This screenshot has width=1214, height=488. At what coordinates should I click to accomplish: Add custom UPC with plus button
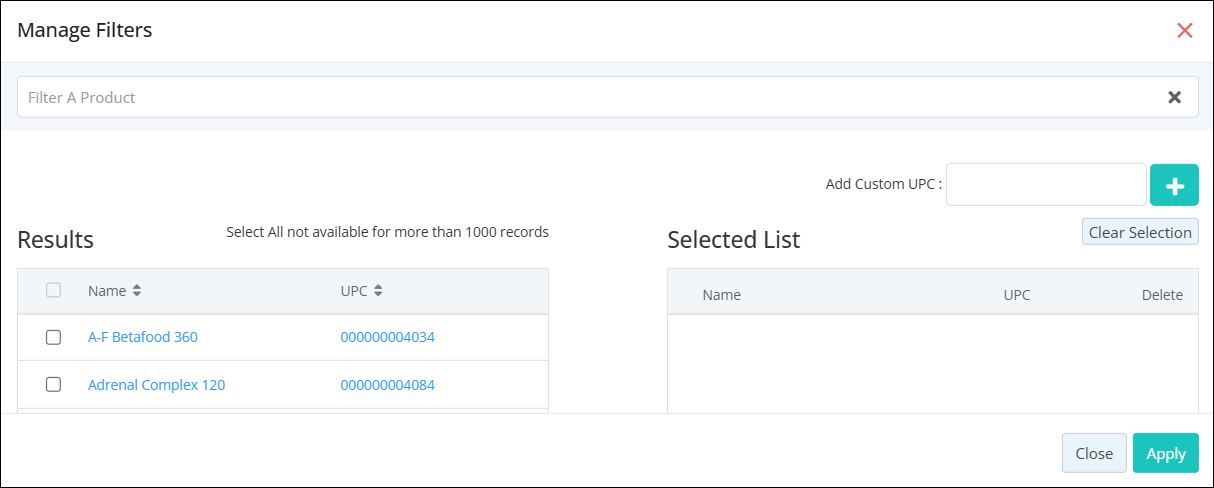[1175, 185]
